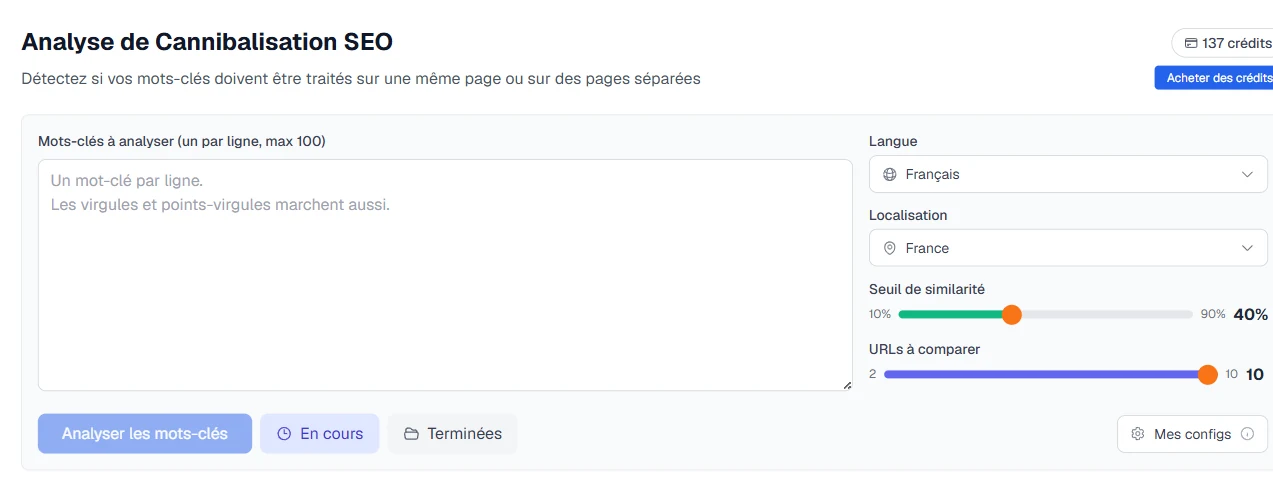The image size is (1273, 492).
Task: Click the textarea resize grip corner
Action: [x=846, y=384]
